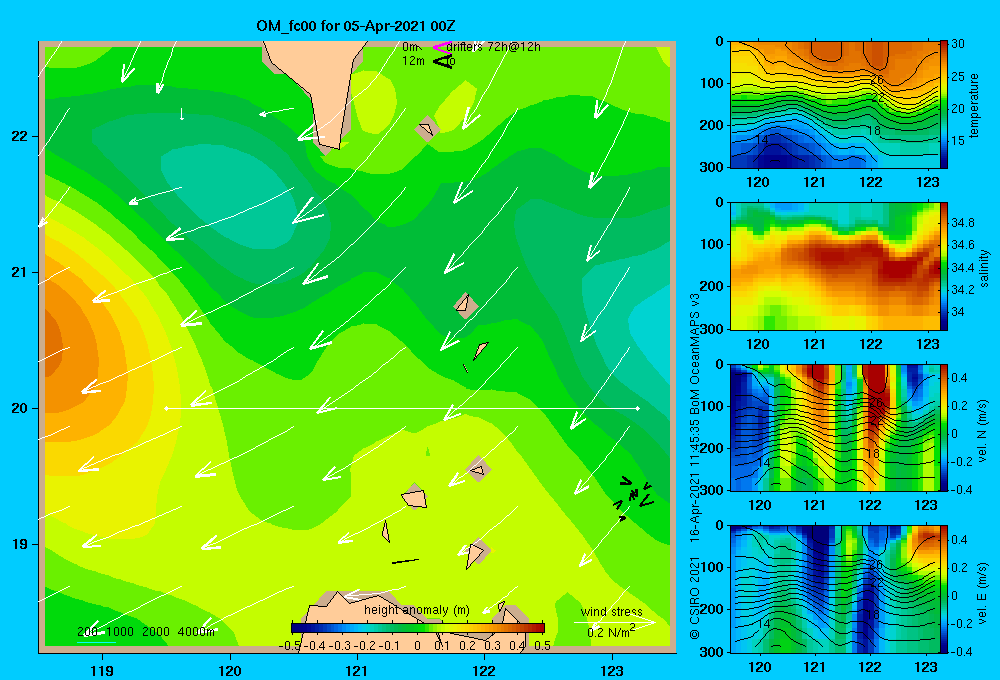Click latitude label 22 on main map

click(x=20, y=137)
